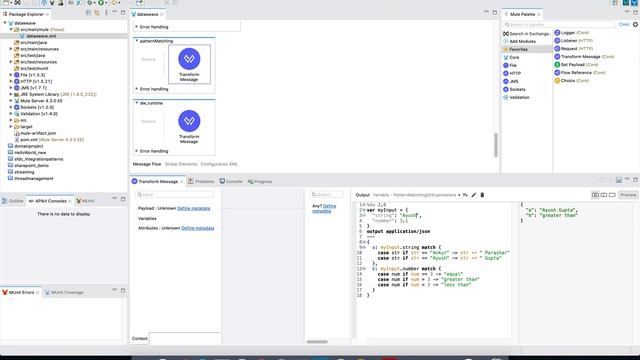
Task: Expand JRE System Library node
Action: [x=11, y=94]
